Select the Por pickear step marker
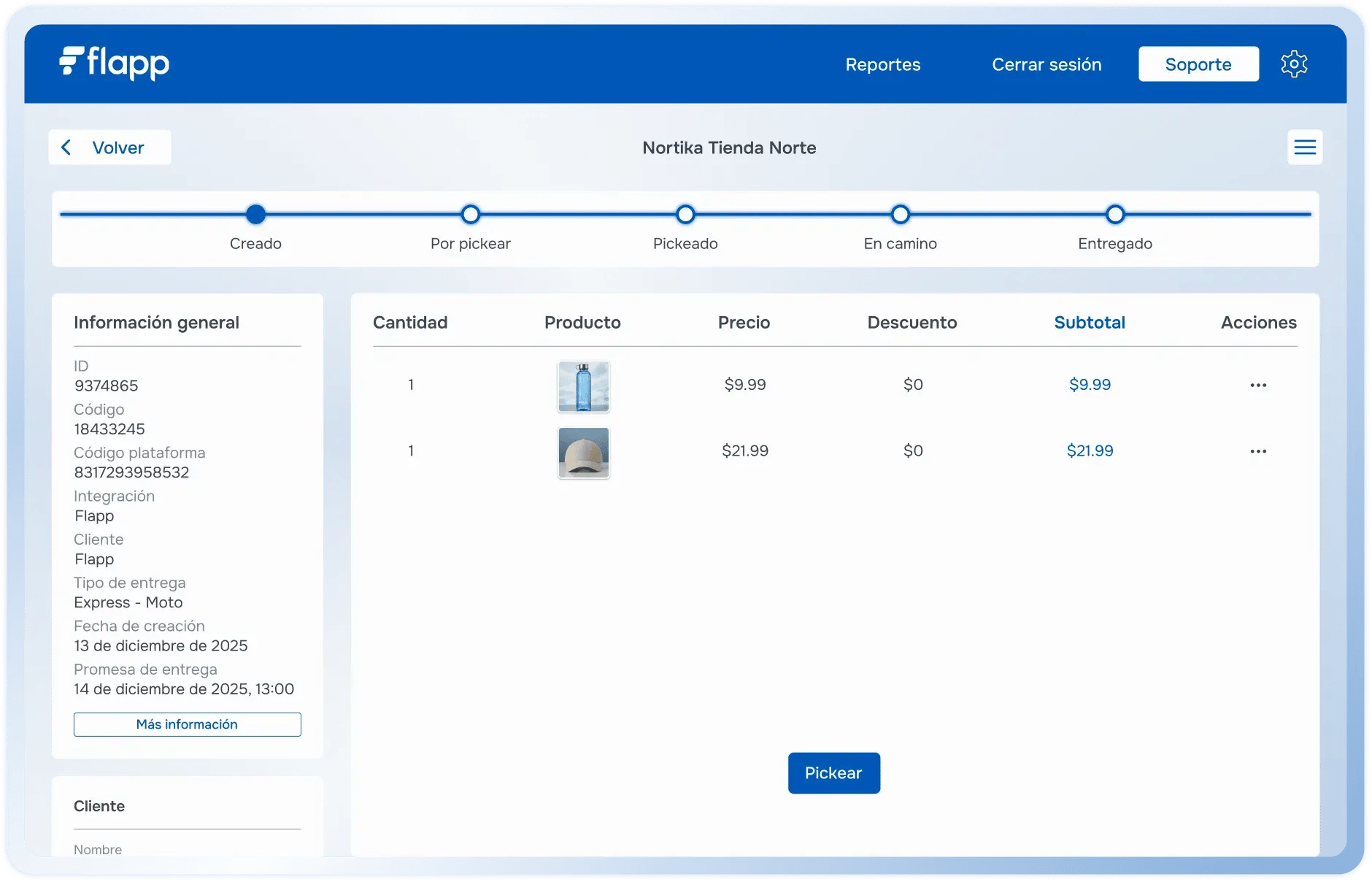This screenshot has height=882, width=1372. coord(471,215)
